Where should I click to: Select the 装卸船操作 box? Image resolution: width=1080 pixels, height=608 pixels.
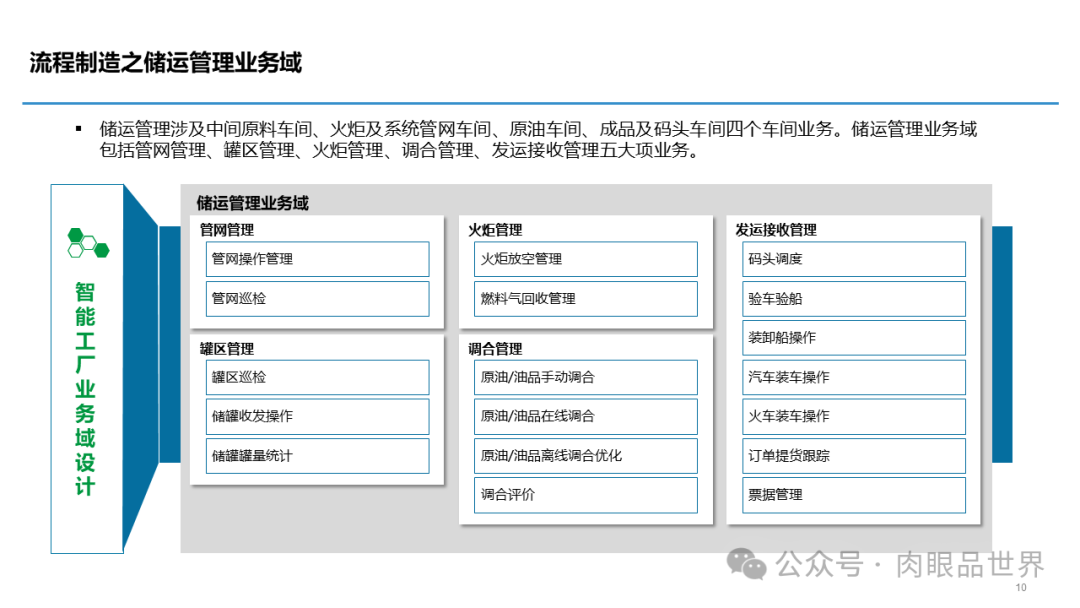[854, 338]
